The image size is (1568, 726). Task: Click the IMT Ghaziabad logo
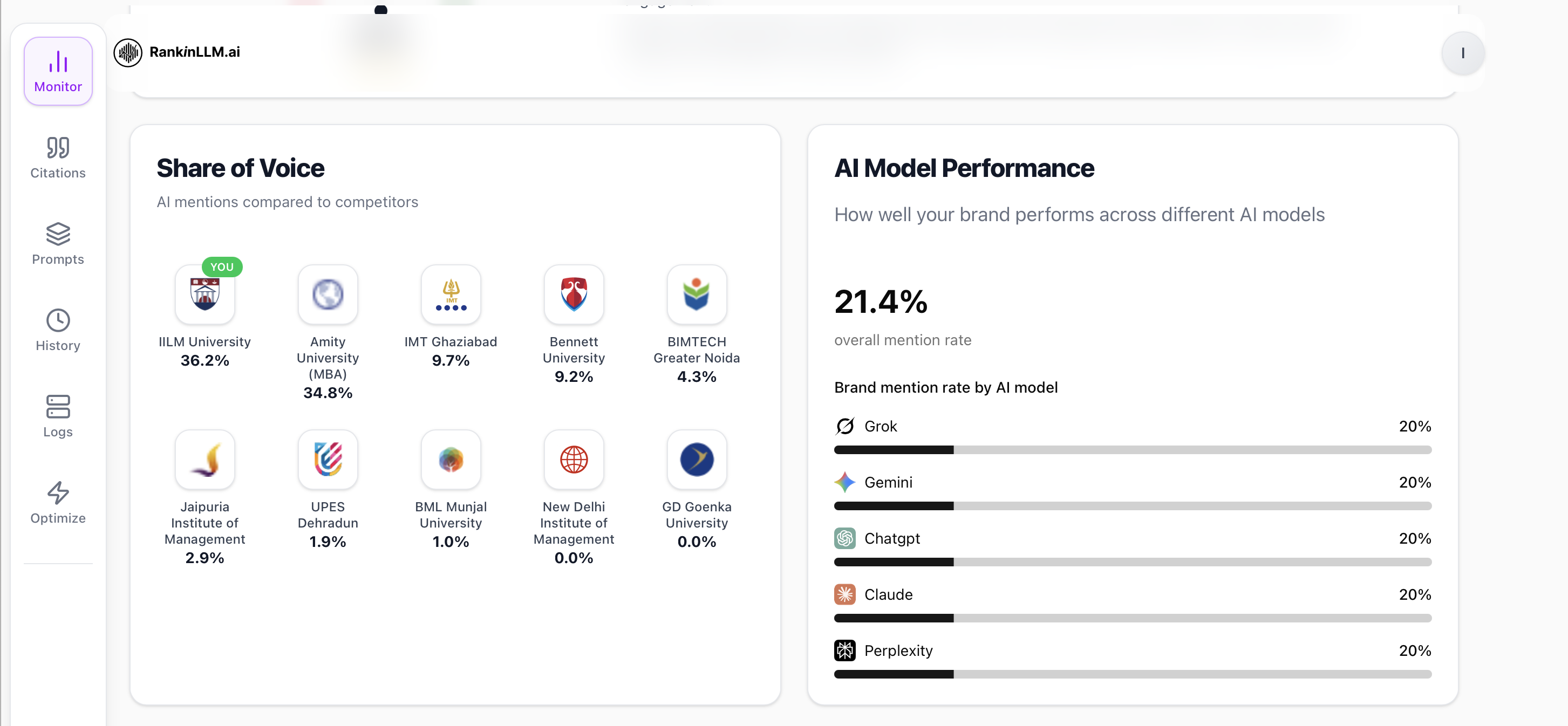pos(451,294)
